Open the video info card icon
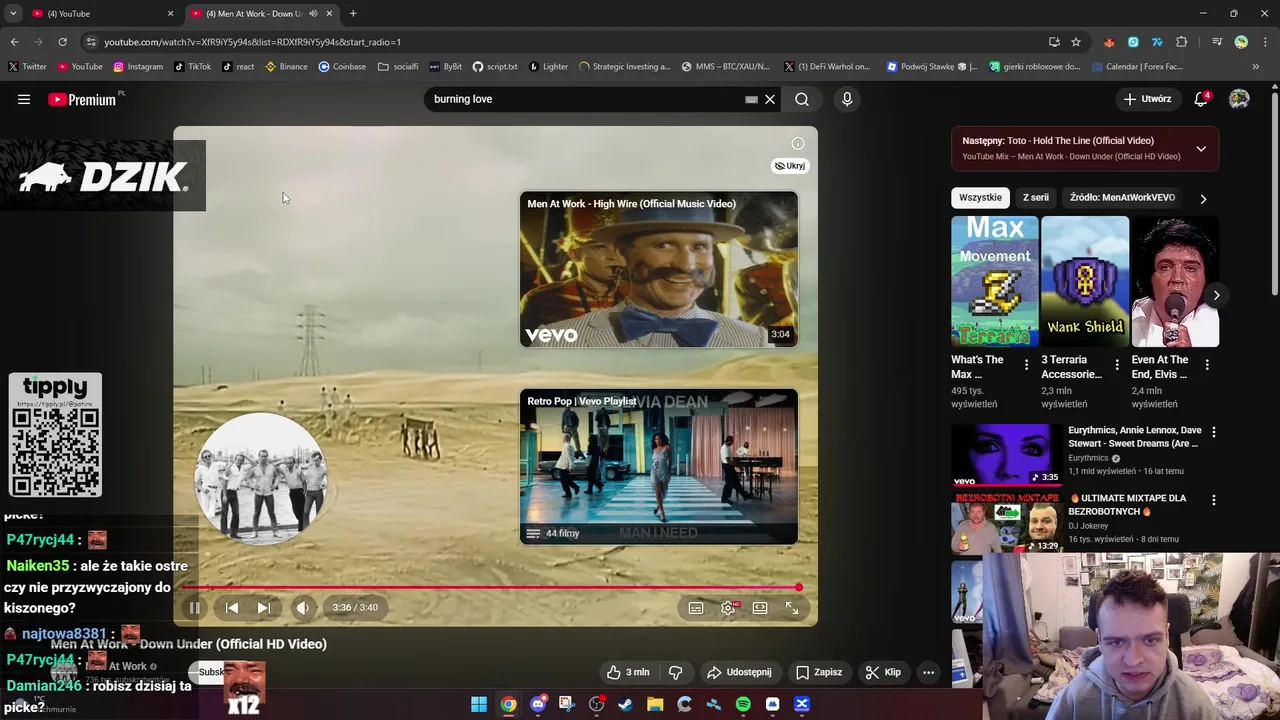Viewport: 1280px width, 720px height. tap(798, 143)
